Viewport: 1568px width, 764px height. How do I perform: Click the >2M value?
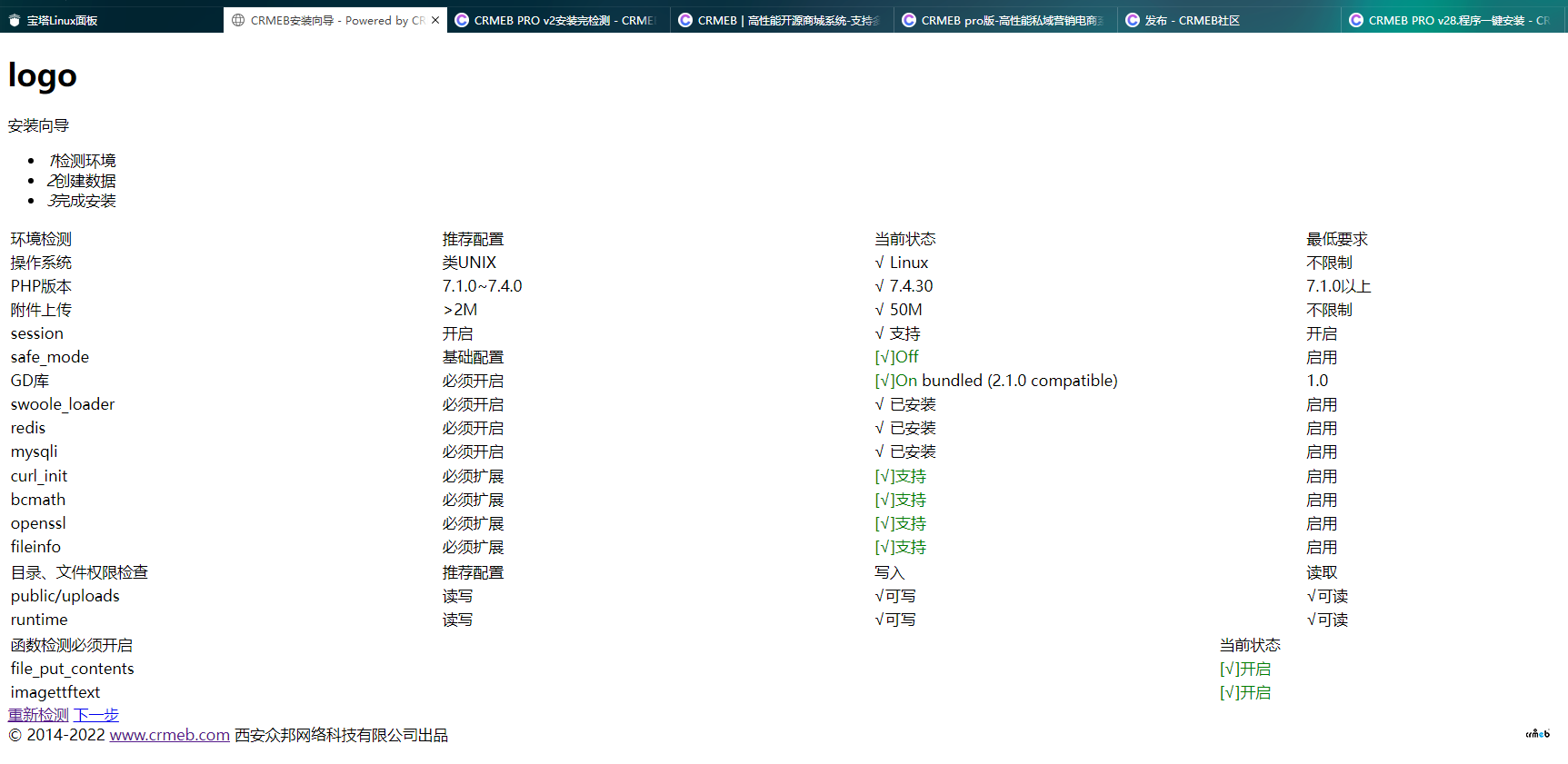(460, 310)
